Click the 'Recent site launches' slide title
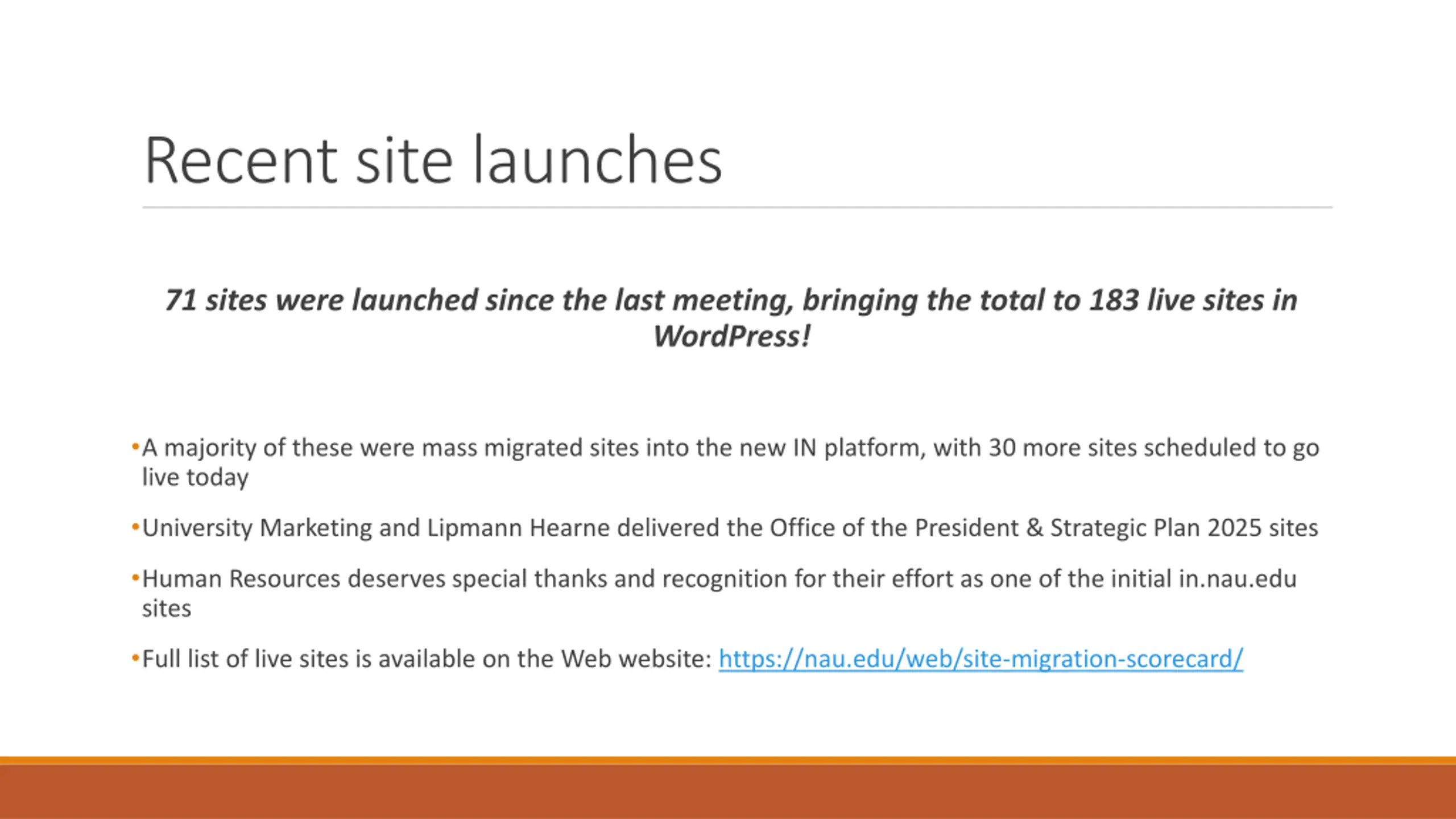The image size is (1456, 819). tap(433, 160)
